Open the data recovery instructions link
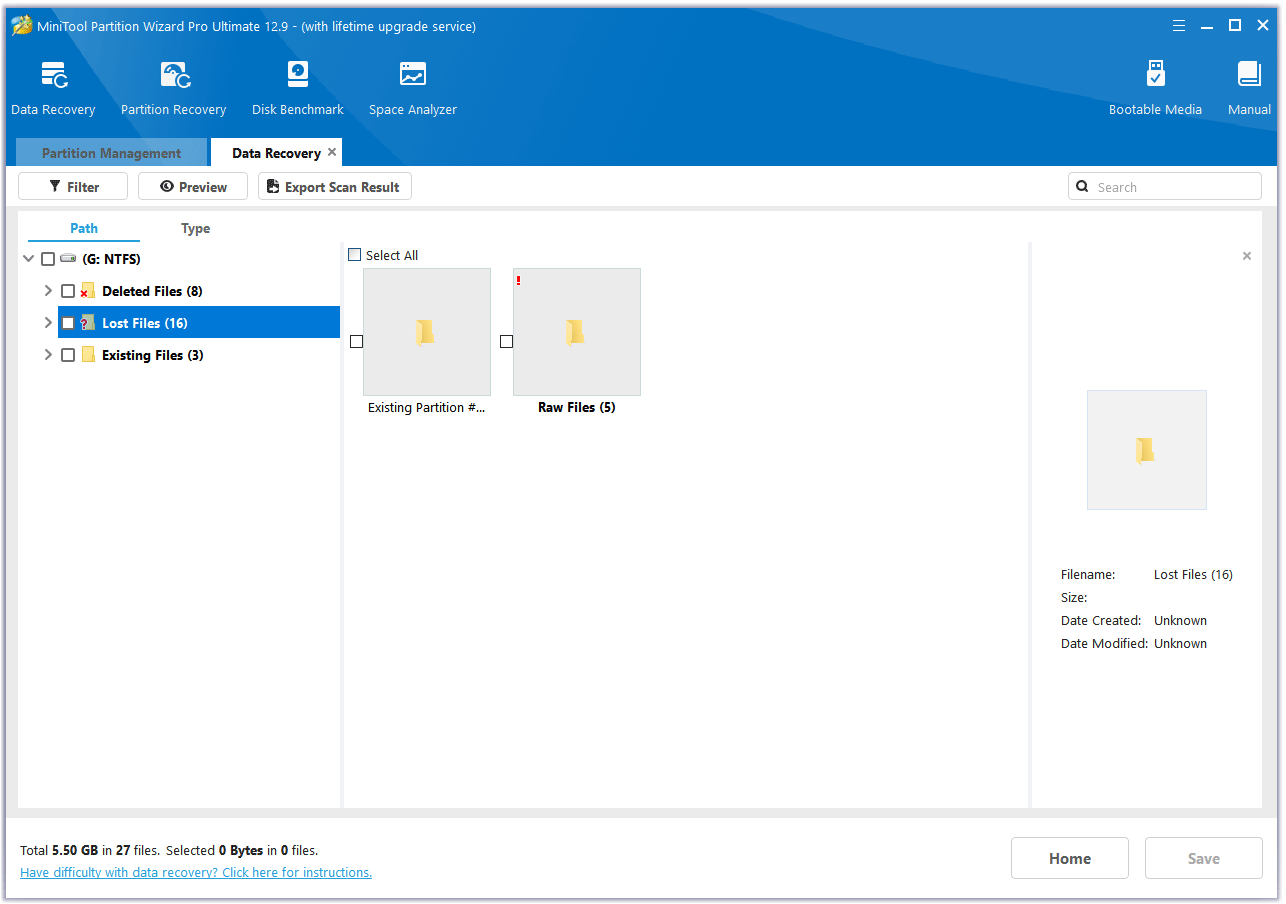Viewport: 1286px width, 904px height. point(196,873)
